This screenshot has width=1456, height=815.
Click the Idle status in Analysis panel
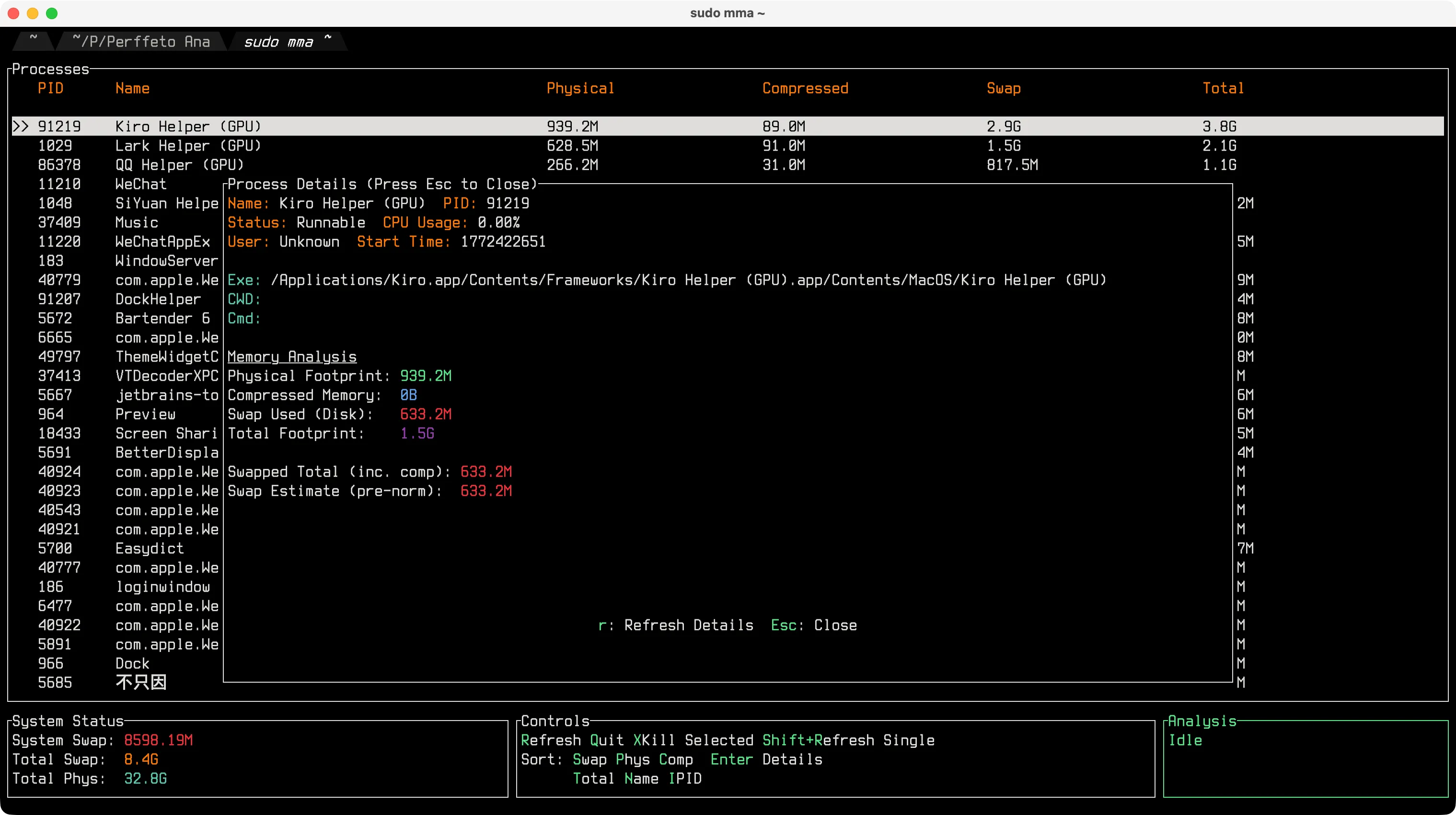pyautogui.click(x=1185, y=740)
